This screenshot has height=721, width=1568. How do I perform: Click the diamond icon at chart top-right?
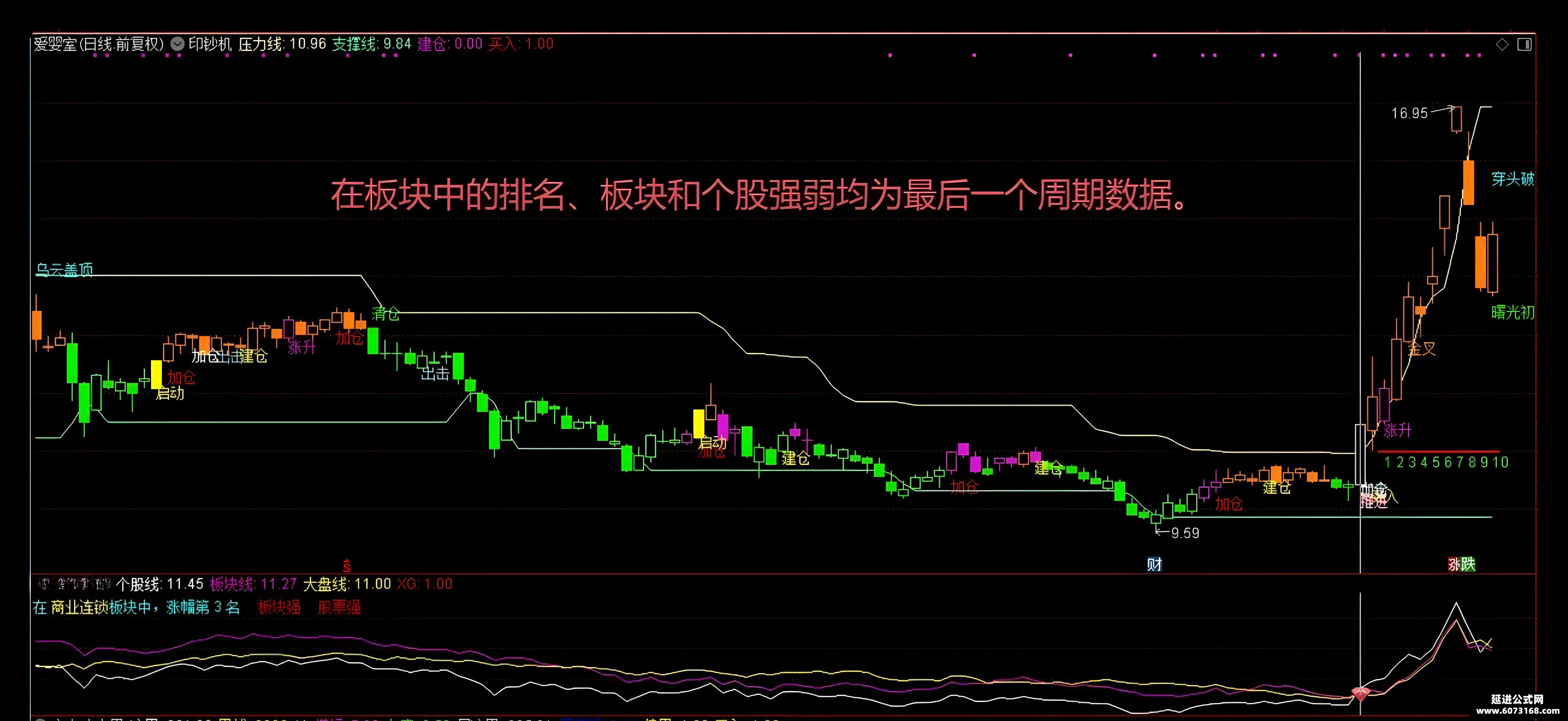point(1502,44)
